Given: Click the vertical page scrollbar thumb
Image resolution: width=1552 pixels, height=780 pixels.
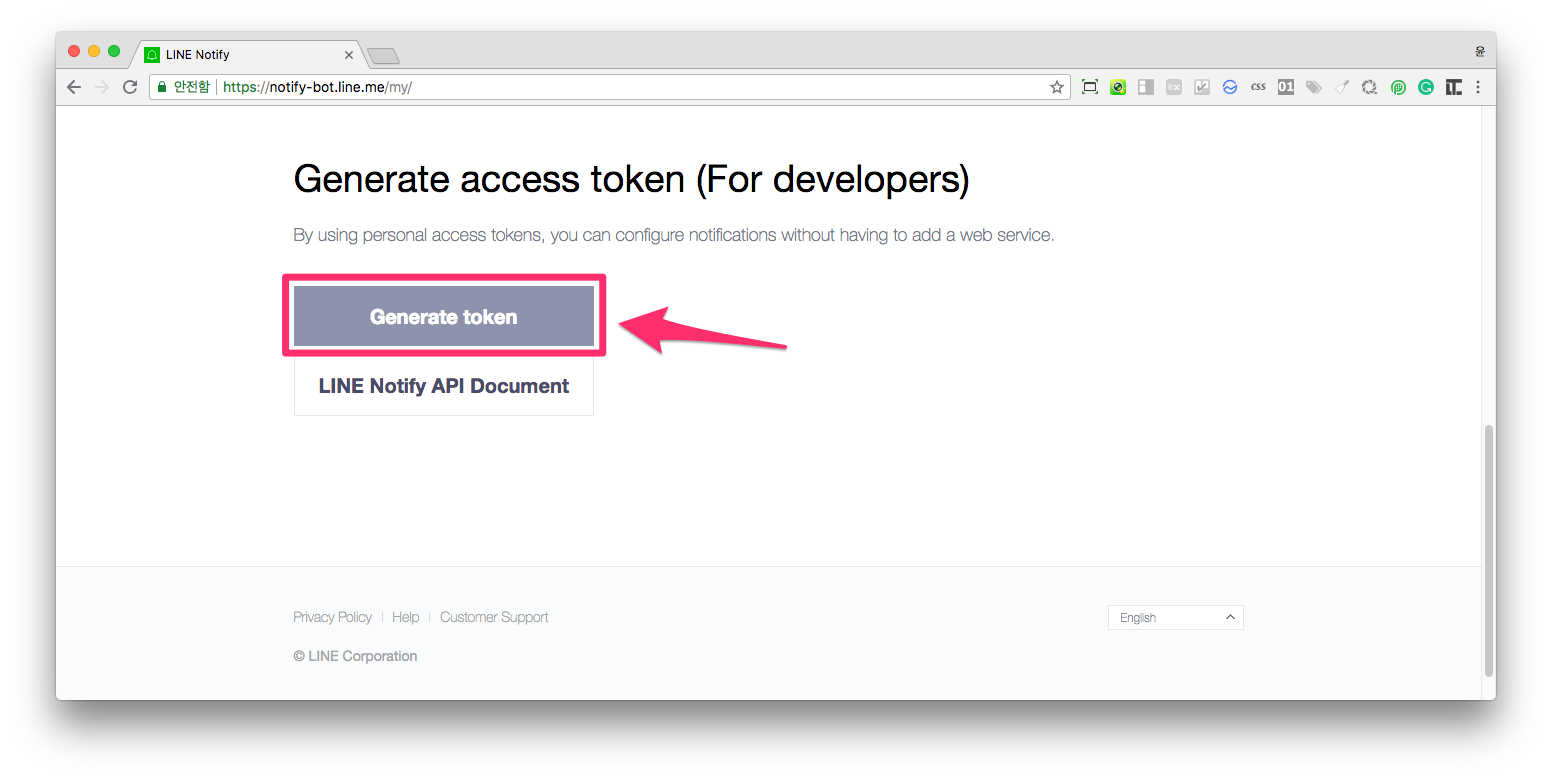Looking at the screenshot, I should pos(1489,551).
